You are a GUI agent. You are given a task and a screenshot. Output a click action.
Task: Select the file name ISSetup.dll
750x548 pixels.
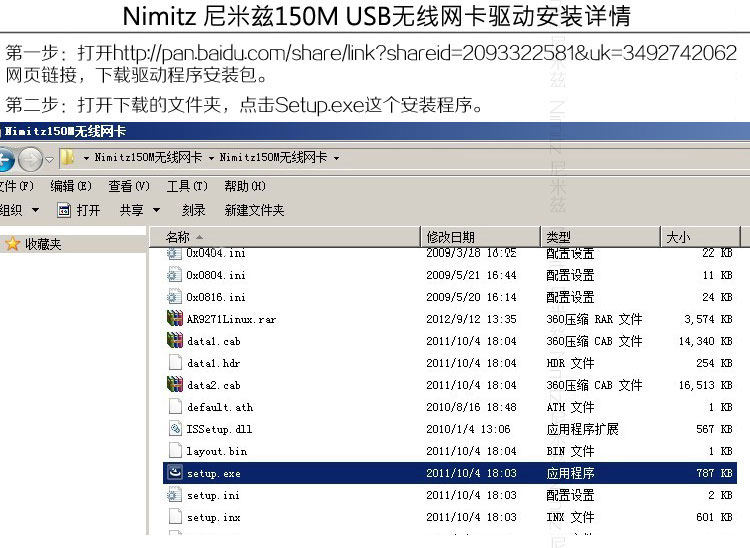[219, 429]
